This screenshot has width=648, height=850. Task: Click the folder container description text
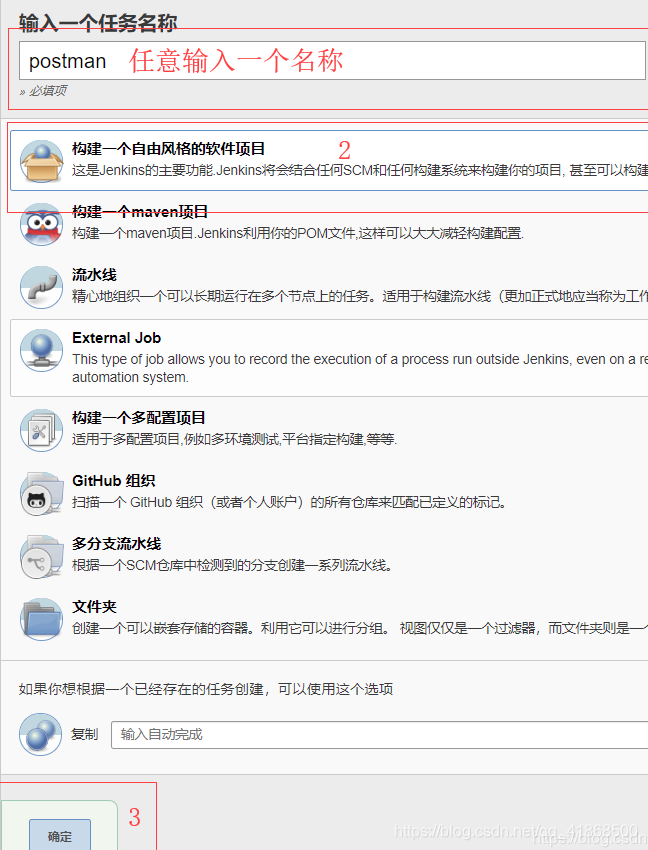click(x=360, y=628)
